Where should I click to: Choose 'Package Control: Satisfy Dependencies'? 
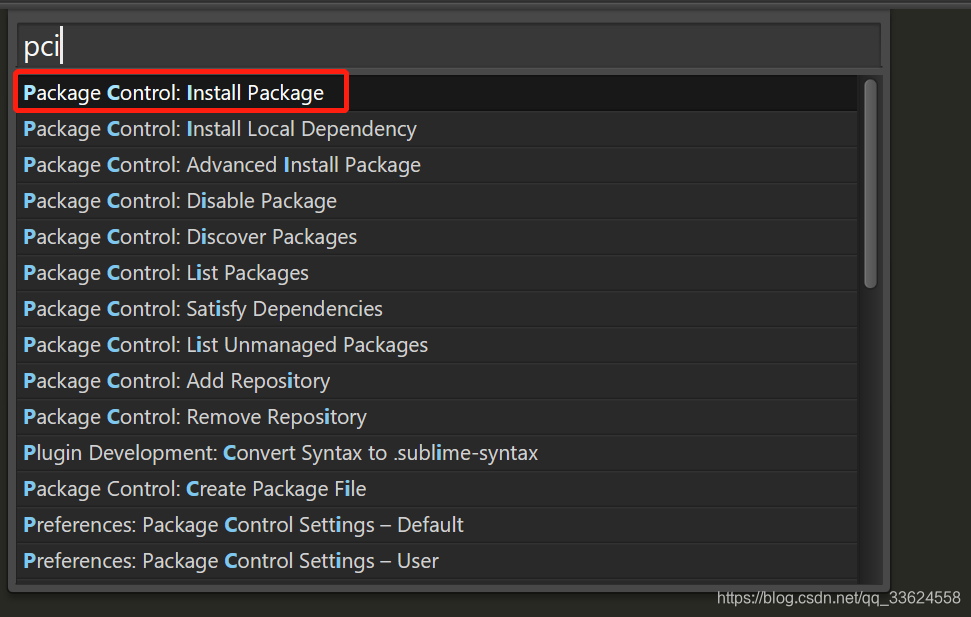[437, 308]
